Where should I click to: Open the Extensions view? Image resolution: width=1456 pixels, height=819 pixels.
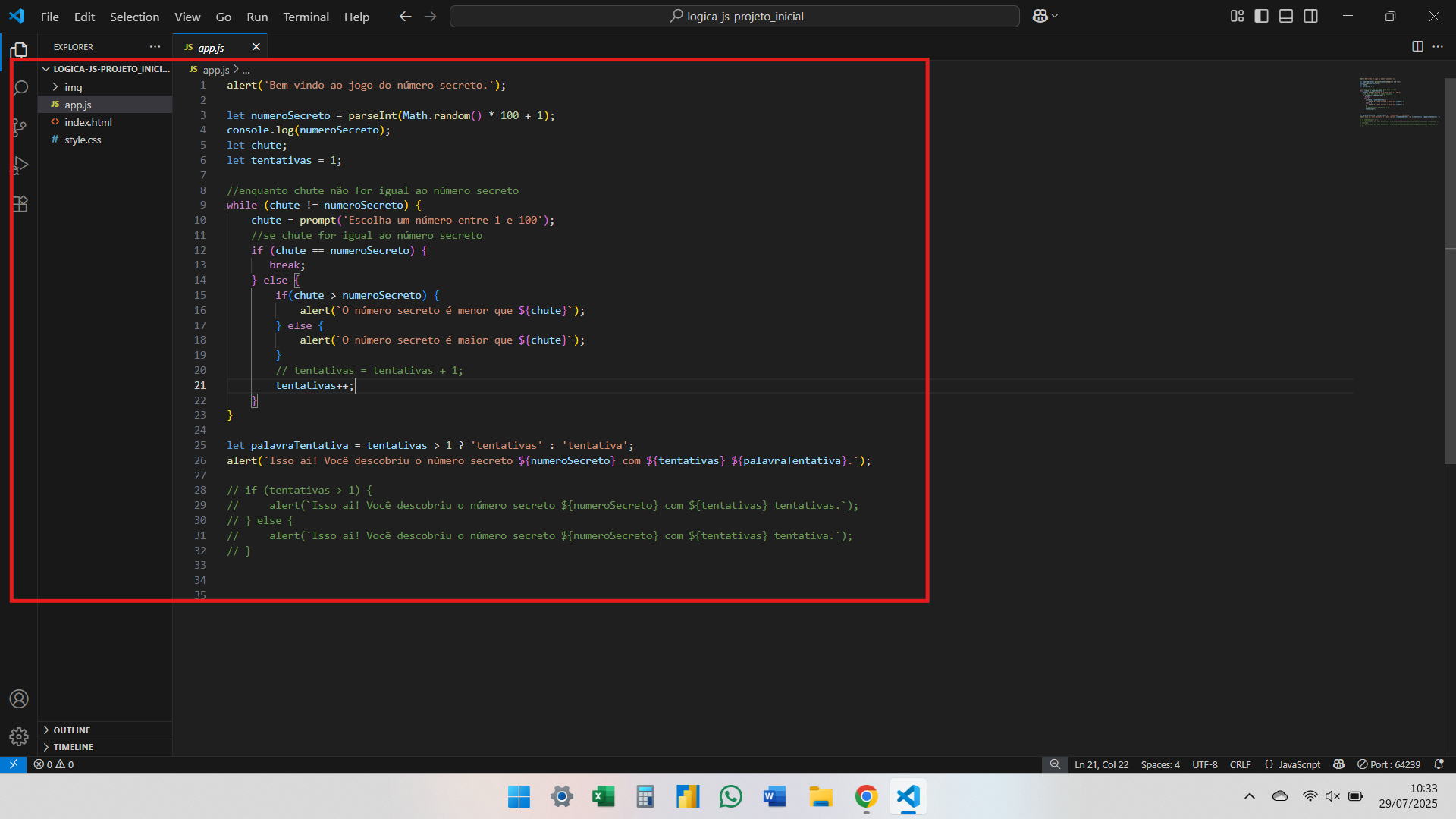click(x=20, y=204)
